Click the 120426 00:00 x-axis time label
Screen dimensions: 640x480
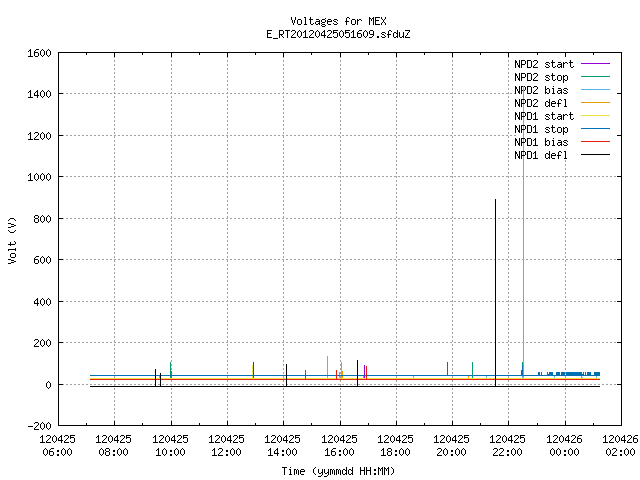(x=564, y=446)
